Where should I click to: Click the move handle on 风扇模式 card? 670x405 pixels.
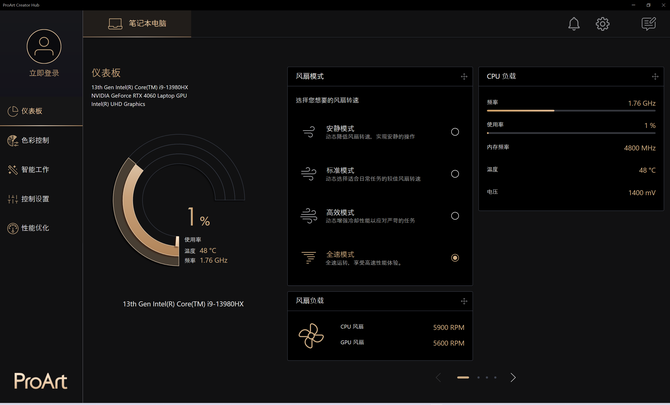pyautogui.click(x=464, y=77)
